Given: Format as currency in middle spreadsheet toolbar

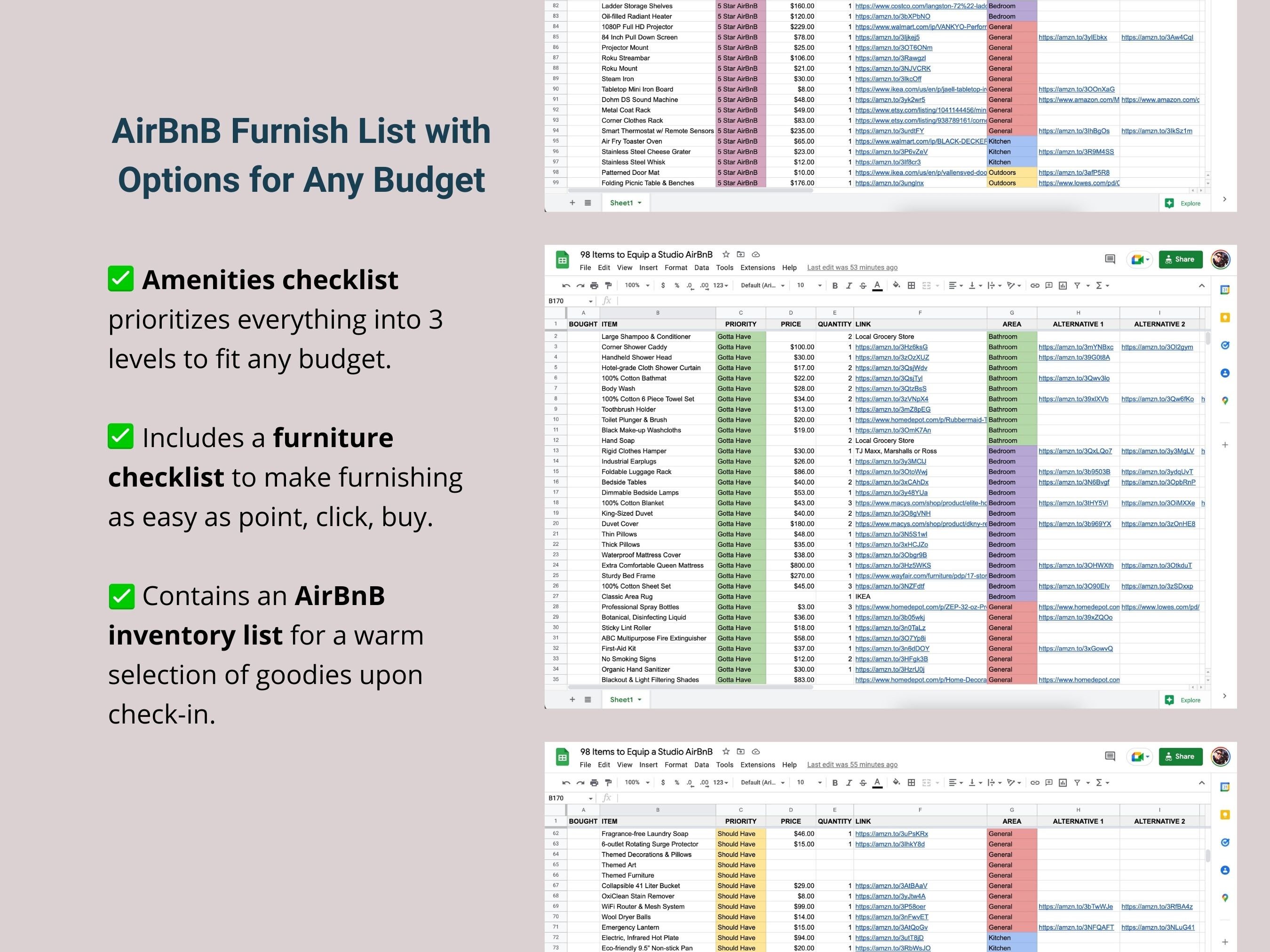Looking at the screenshot, I should [663, 285].
